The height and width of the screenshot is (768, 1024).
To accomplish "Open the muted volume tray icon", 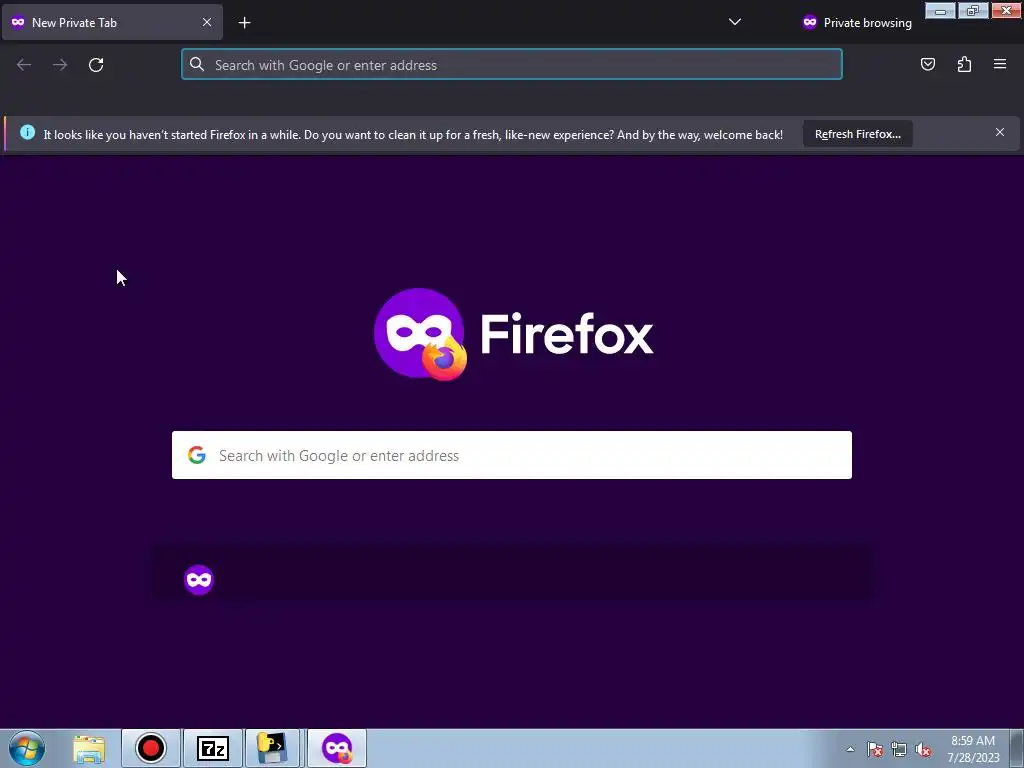I will click(923, 749).
